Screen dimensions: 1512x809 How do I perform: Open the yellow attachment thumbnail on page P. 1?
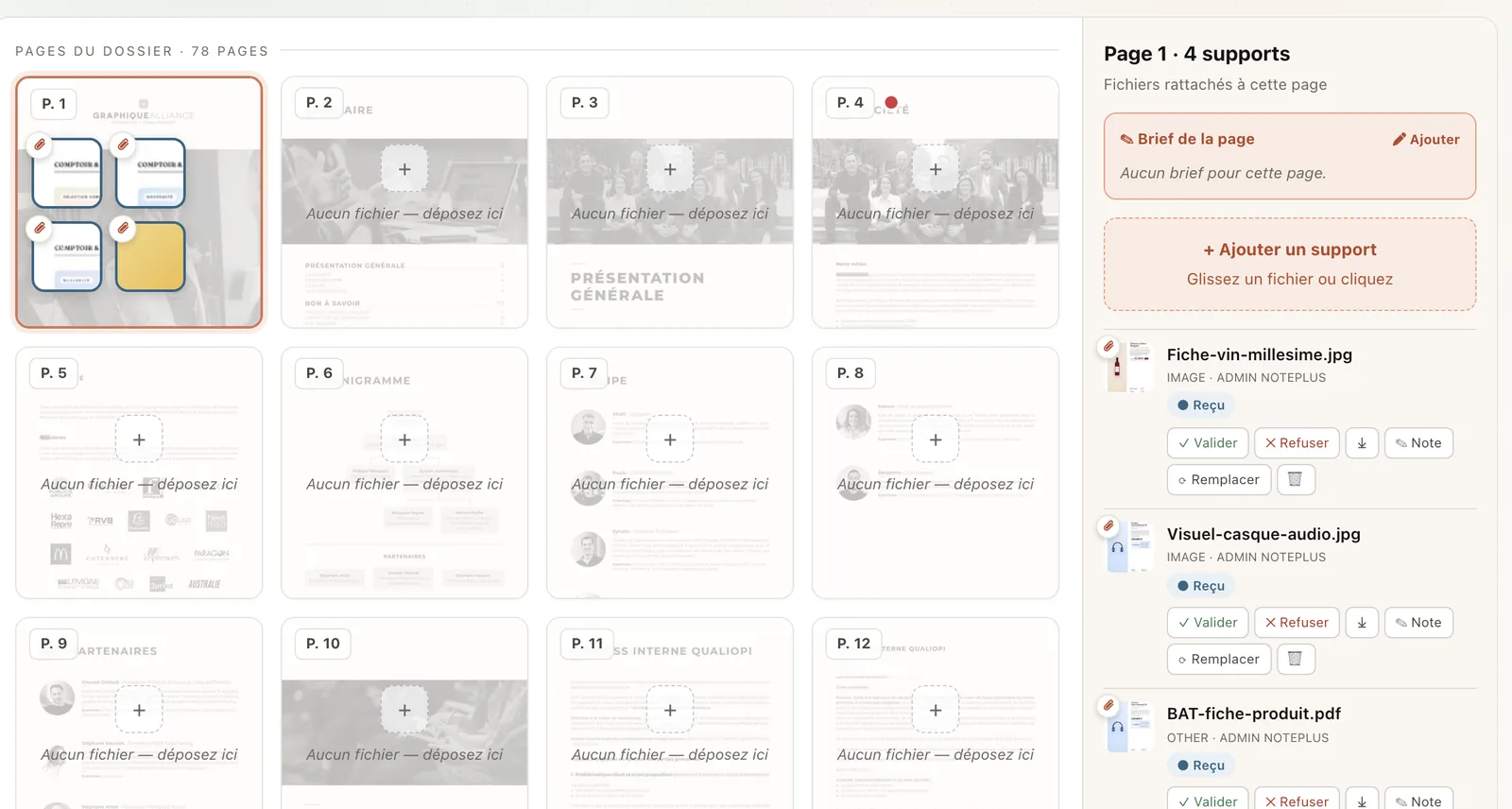pyautogui.click(x=150, y=257)
